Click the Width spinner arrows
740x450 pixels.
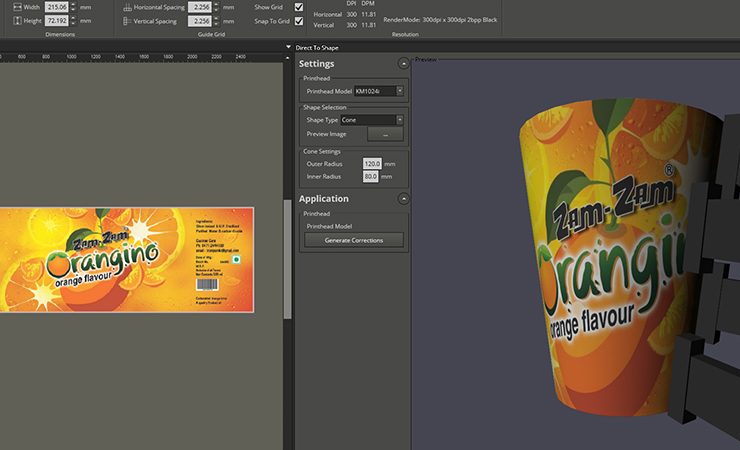tap(73, 7)
